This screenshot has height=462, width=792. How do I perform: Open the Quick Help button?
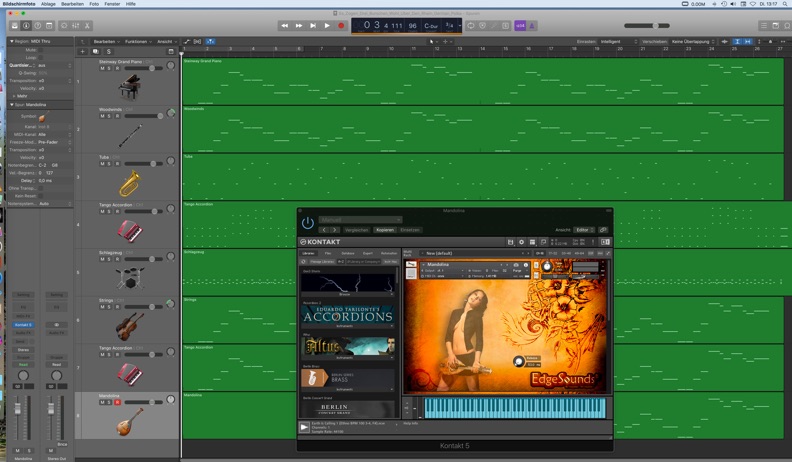pyautogui.click(x=37, y=25)
